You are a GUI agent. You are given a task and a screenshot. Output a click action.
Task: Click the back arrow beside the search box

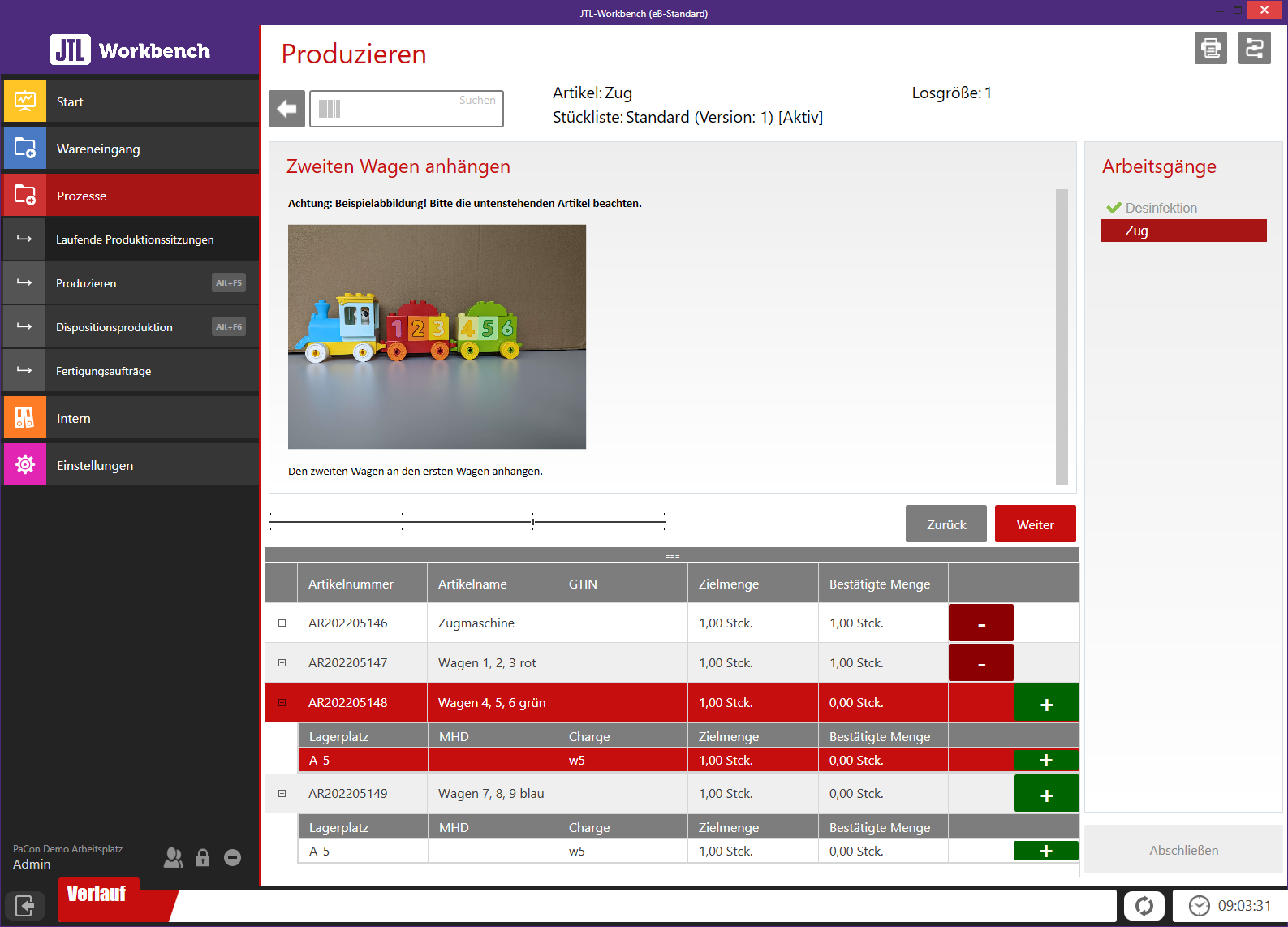tap(286, 109)
